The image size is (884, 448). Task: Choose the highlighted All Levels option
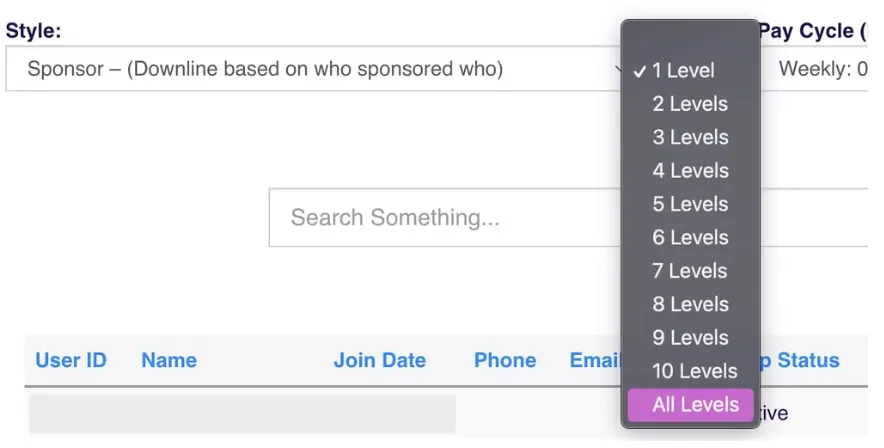pos(694,405)
